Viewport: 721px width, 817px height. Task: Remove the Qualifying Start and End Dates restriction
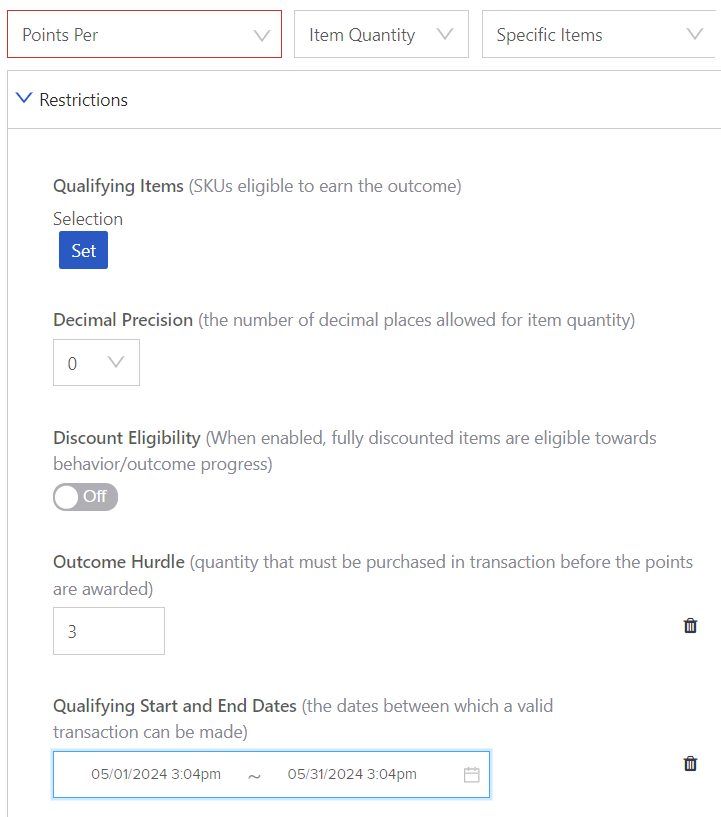690,763
